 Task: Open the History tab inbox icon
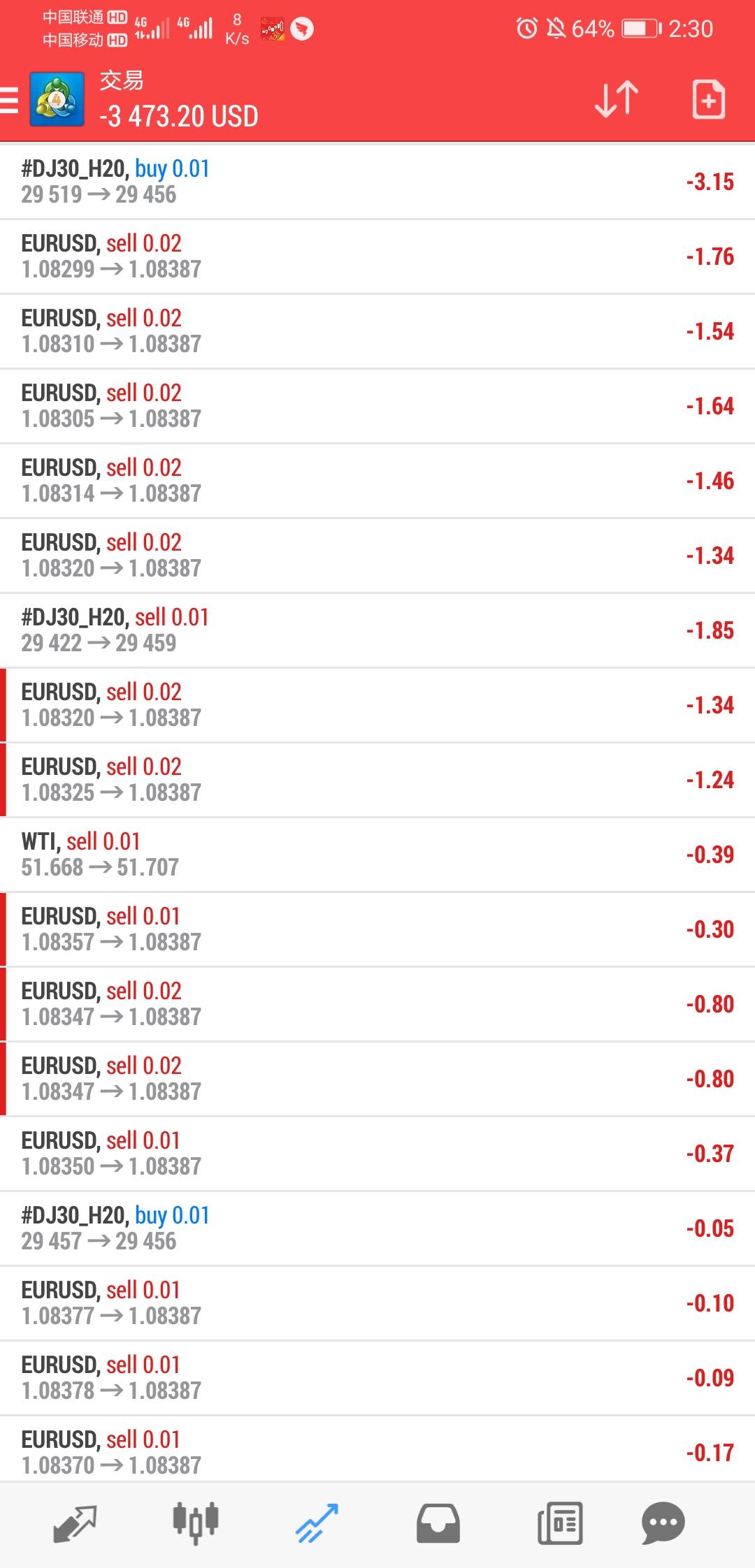point(438,1523)
